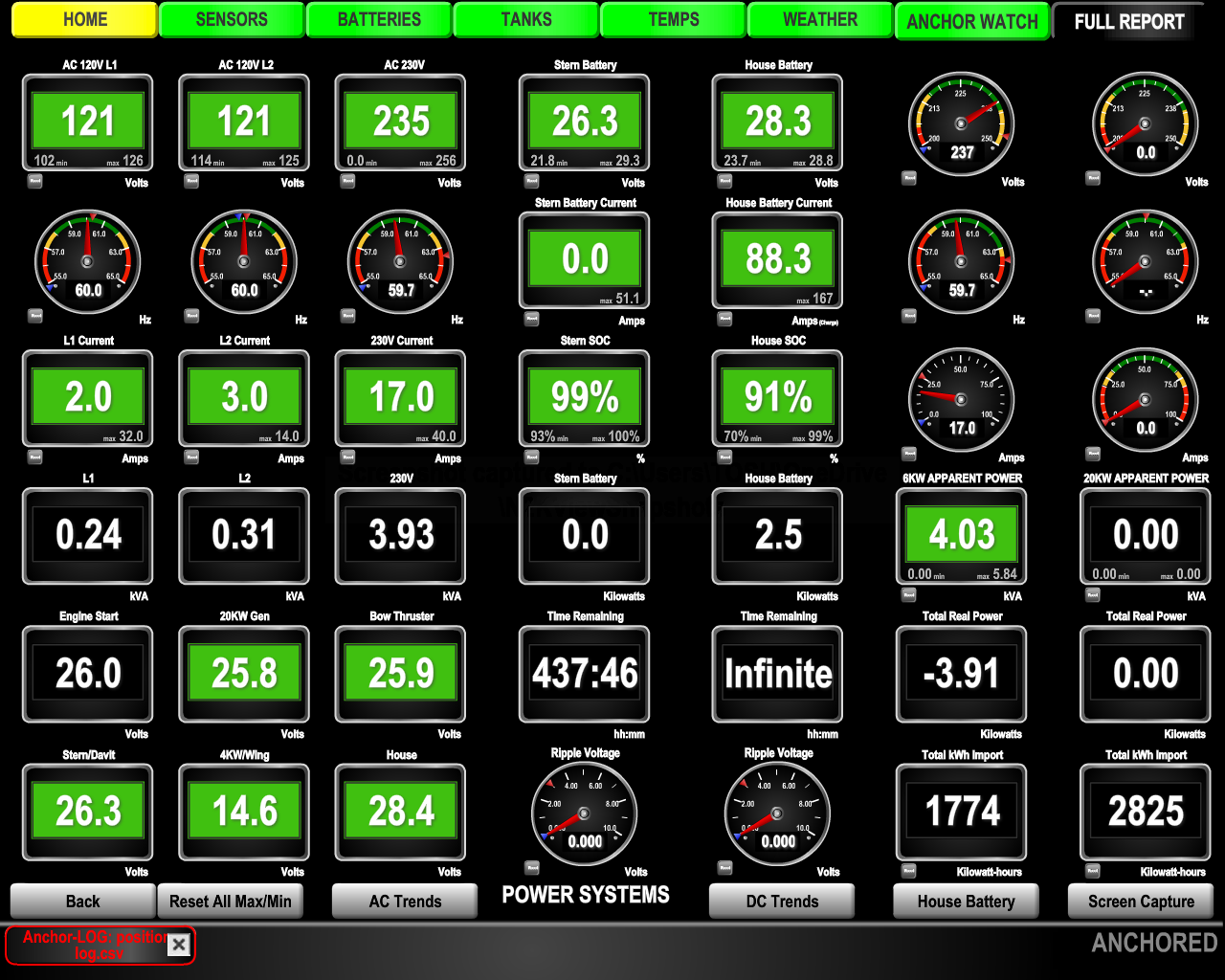The height and width of the screenshot is (980, 1225).
Task: Dismiss the Anchor-LOG position log notification
Action: [x=179, y=946]
